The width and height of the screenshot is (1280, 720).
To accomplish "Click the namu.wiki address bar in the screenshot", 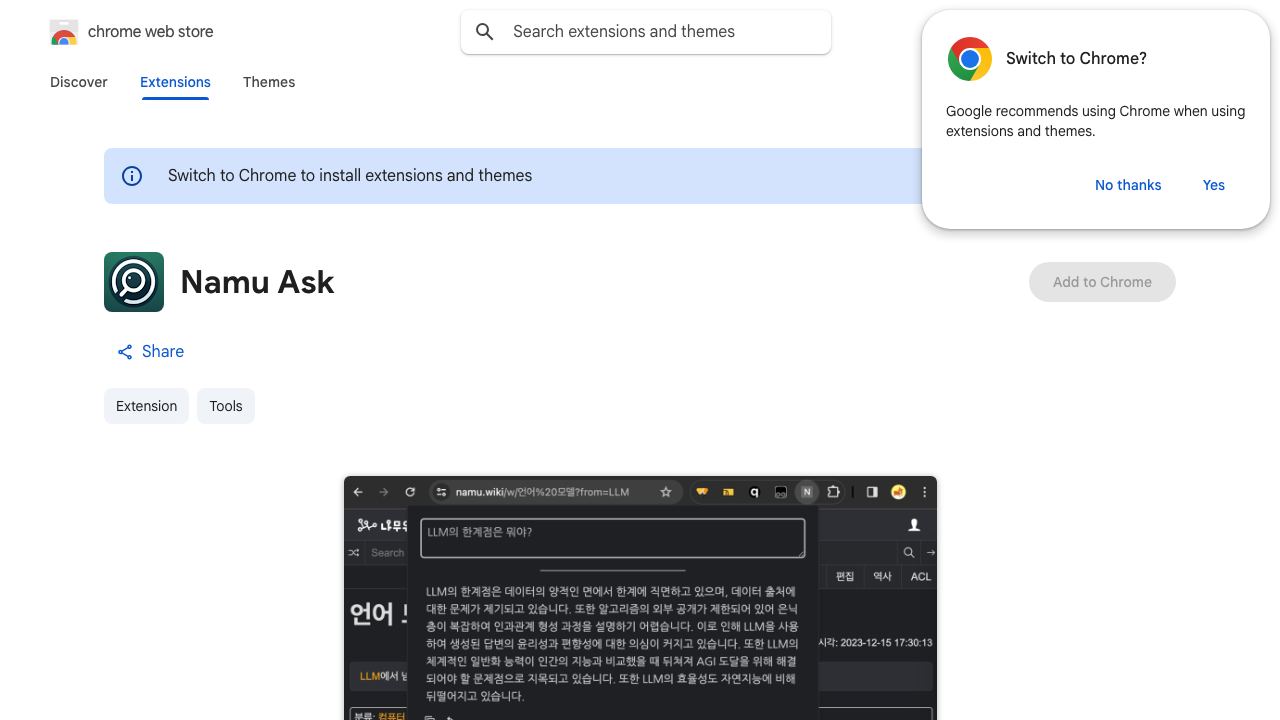I will [555, 492].
